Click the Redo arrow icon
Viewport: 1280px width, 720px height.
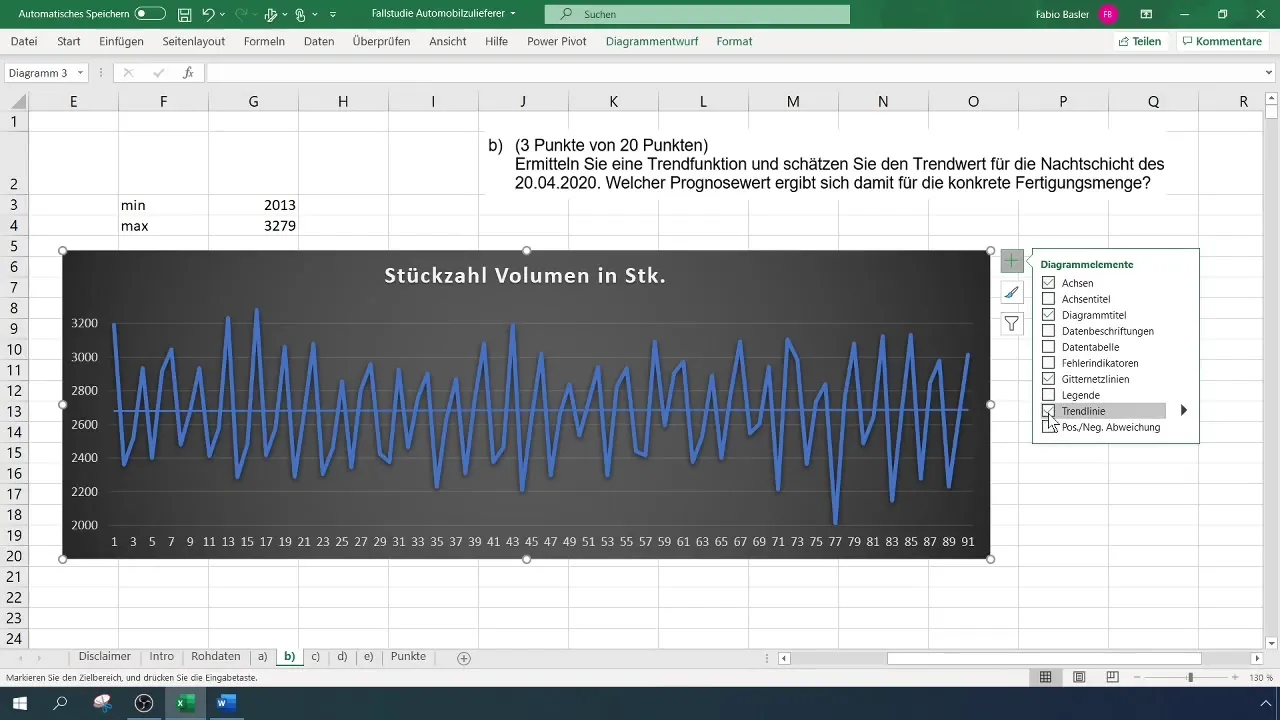pyautogui.click(x=241, y=15)
